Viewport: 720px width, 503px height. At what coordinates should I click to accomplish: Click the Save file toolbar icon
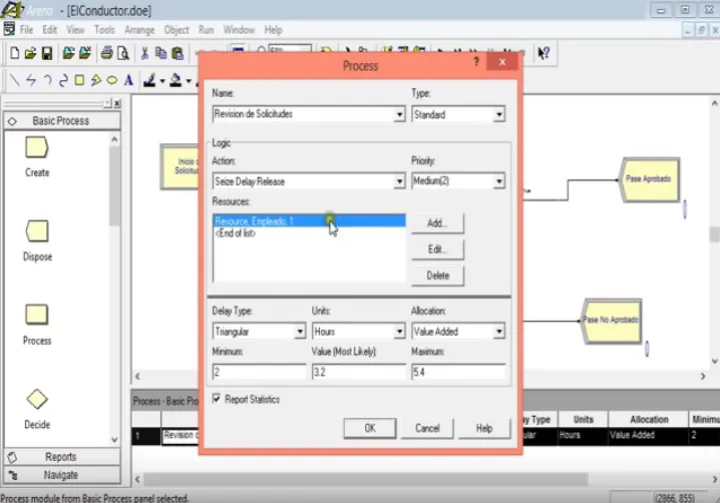point(49,53)
